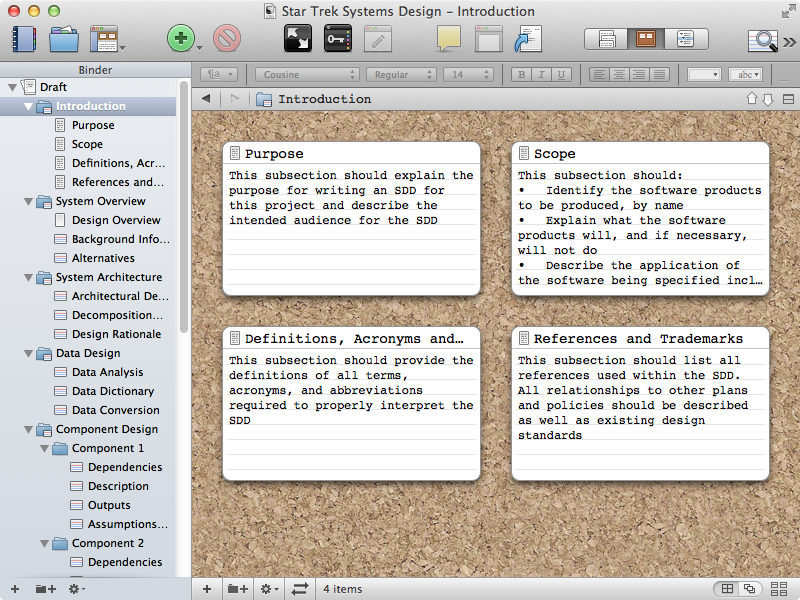Collapse the Draft folder
Screen dimensions: 800x600
click(x=12, y=87)
